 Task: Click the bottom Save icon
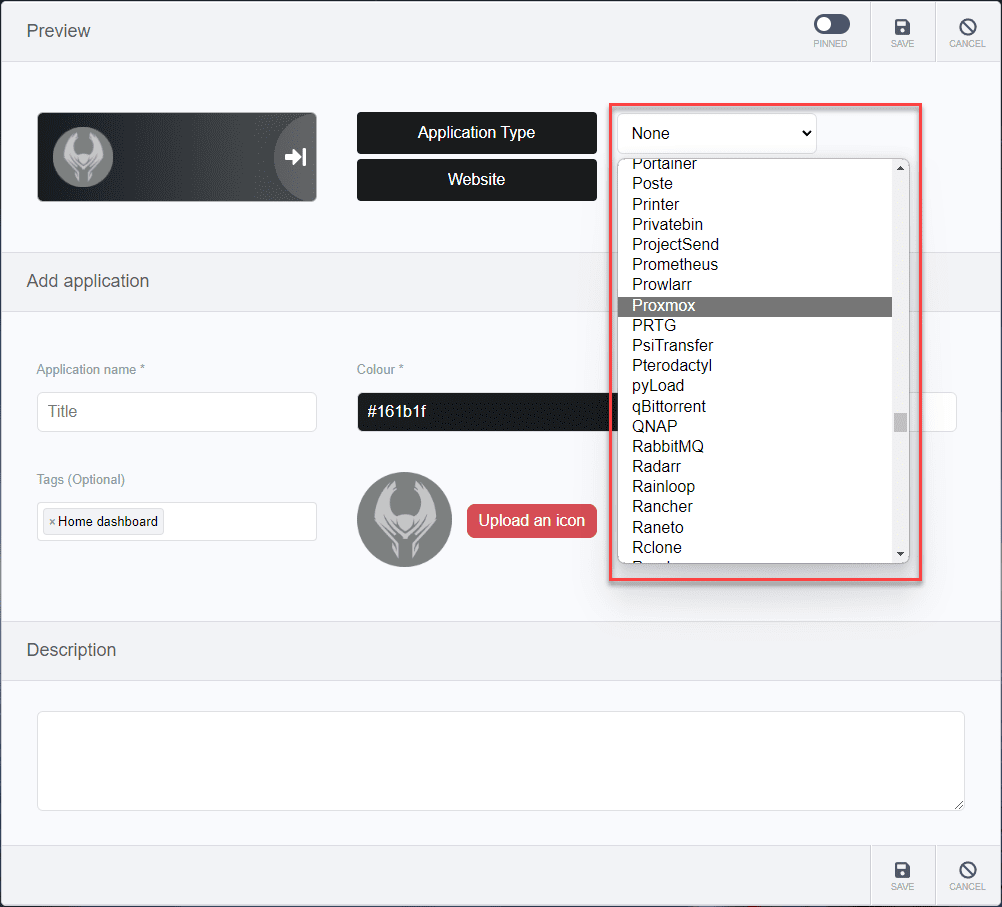(902, 870)
